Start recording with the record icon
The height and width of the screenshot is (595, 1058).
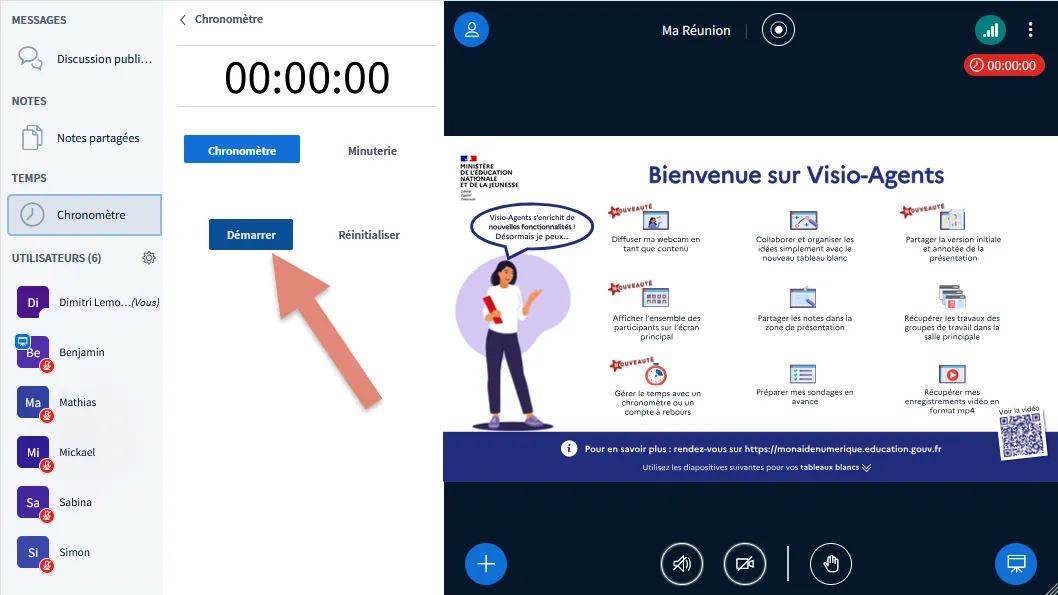[778, 30]
